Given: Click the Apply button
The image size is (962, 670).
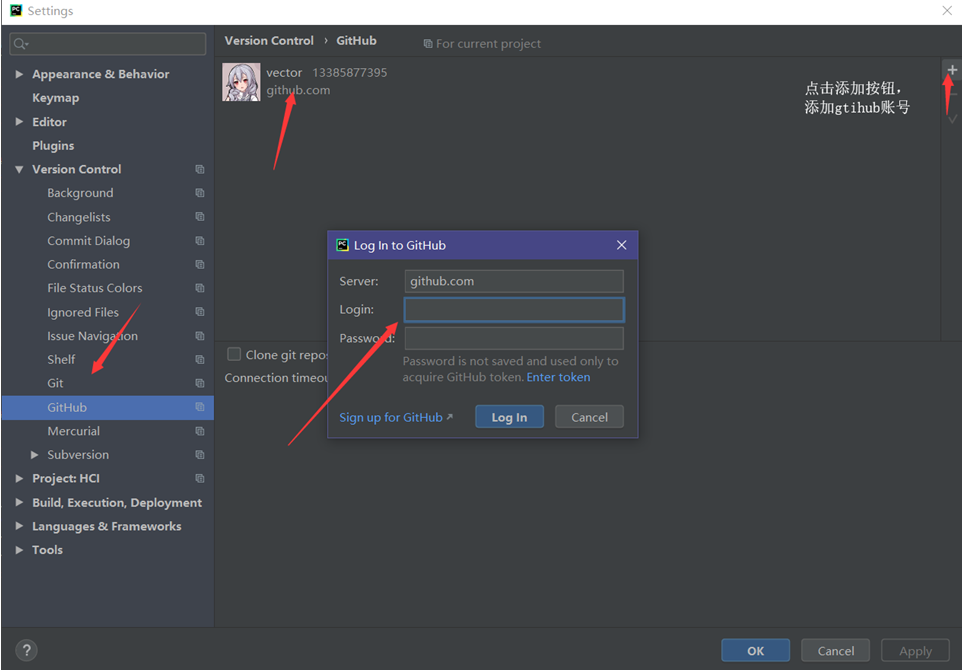Looking at the screenshot, I should 915,650.
